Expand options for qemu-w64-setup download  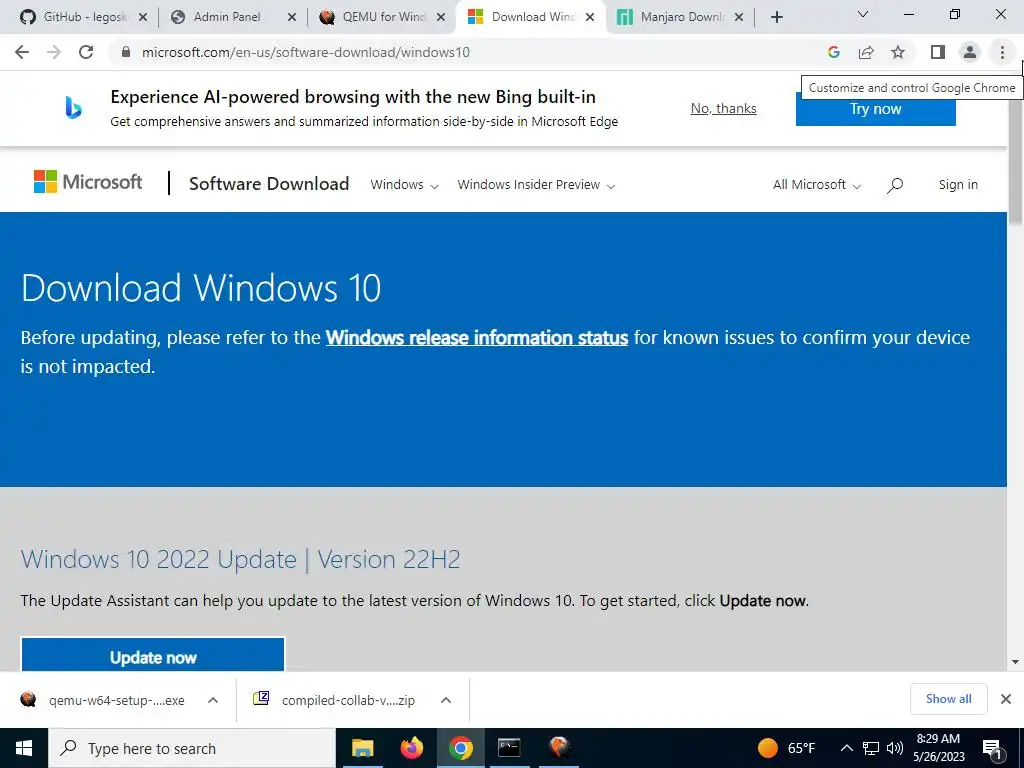click(213, 700)
